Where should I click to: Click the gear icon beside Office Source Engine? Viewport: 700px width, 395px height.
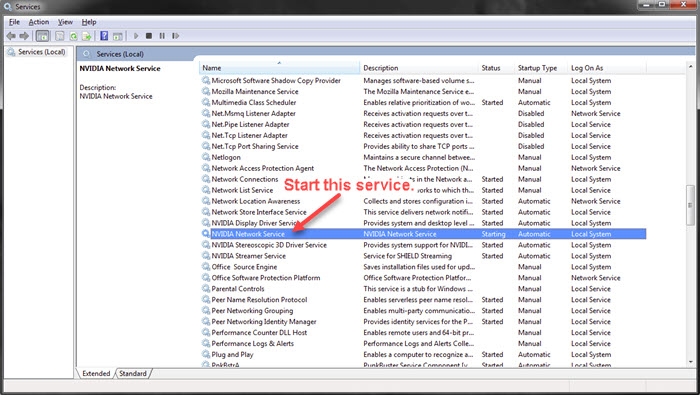click(x=206, y=267)
